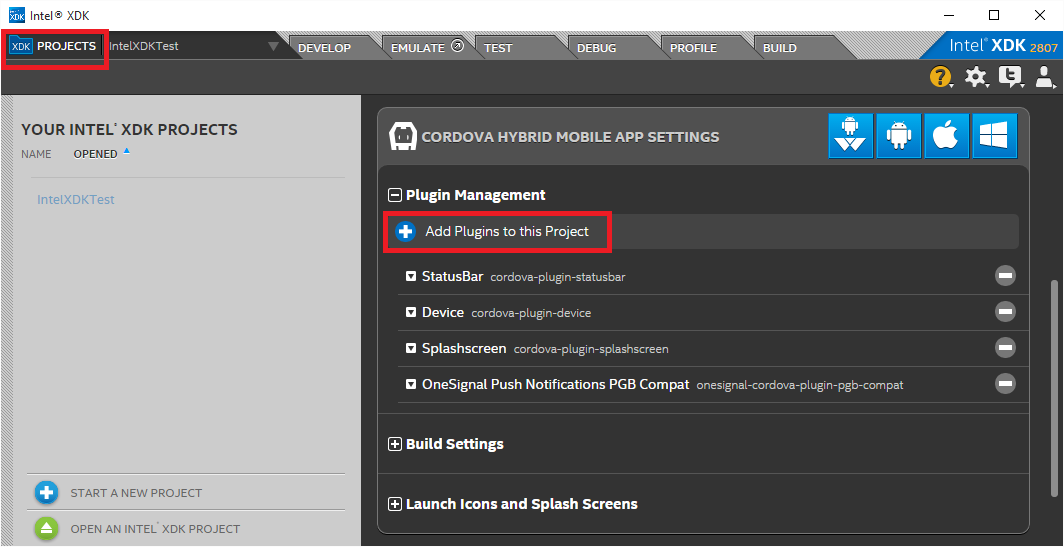This screenshot has height=547, width=1064.
Task: Expand the Splashscreen plugin details
Action: 411,348
